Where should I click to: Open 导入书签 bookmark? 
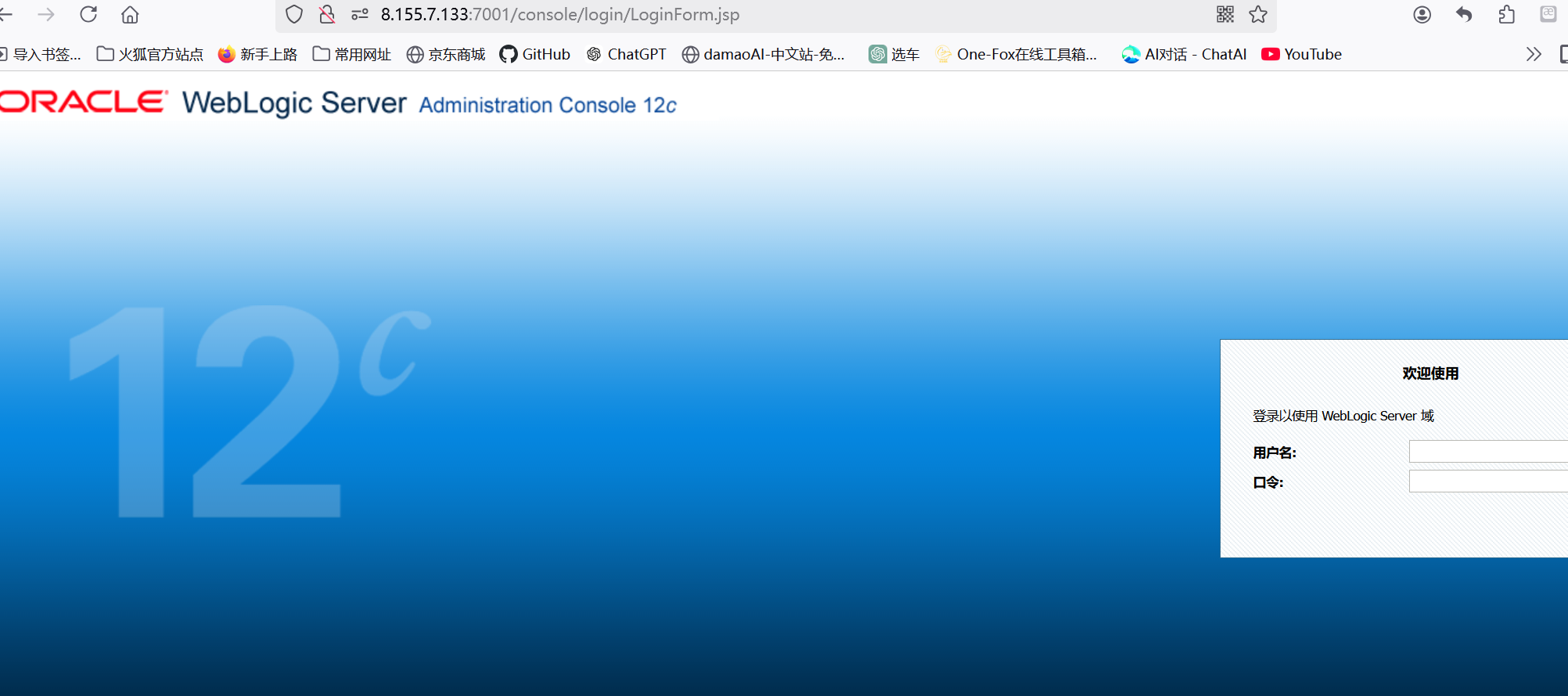[x=41, y=54]
